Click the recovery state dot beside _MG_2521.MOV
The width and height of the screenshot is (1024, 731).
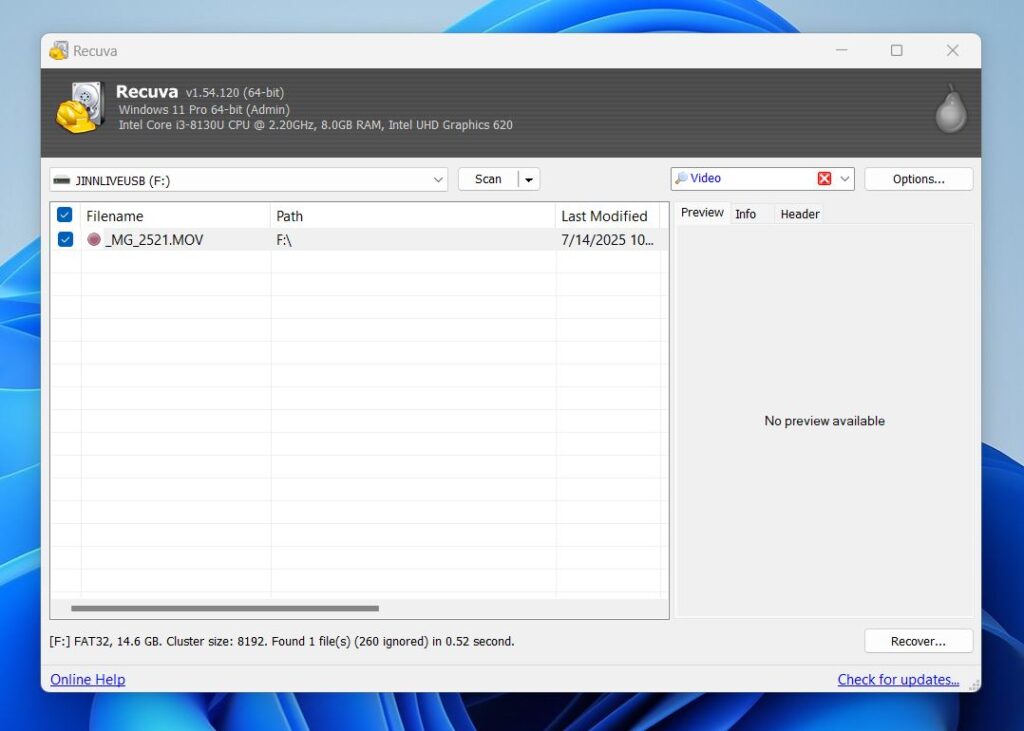coord(93,239)
